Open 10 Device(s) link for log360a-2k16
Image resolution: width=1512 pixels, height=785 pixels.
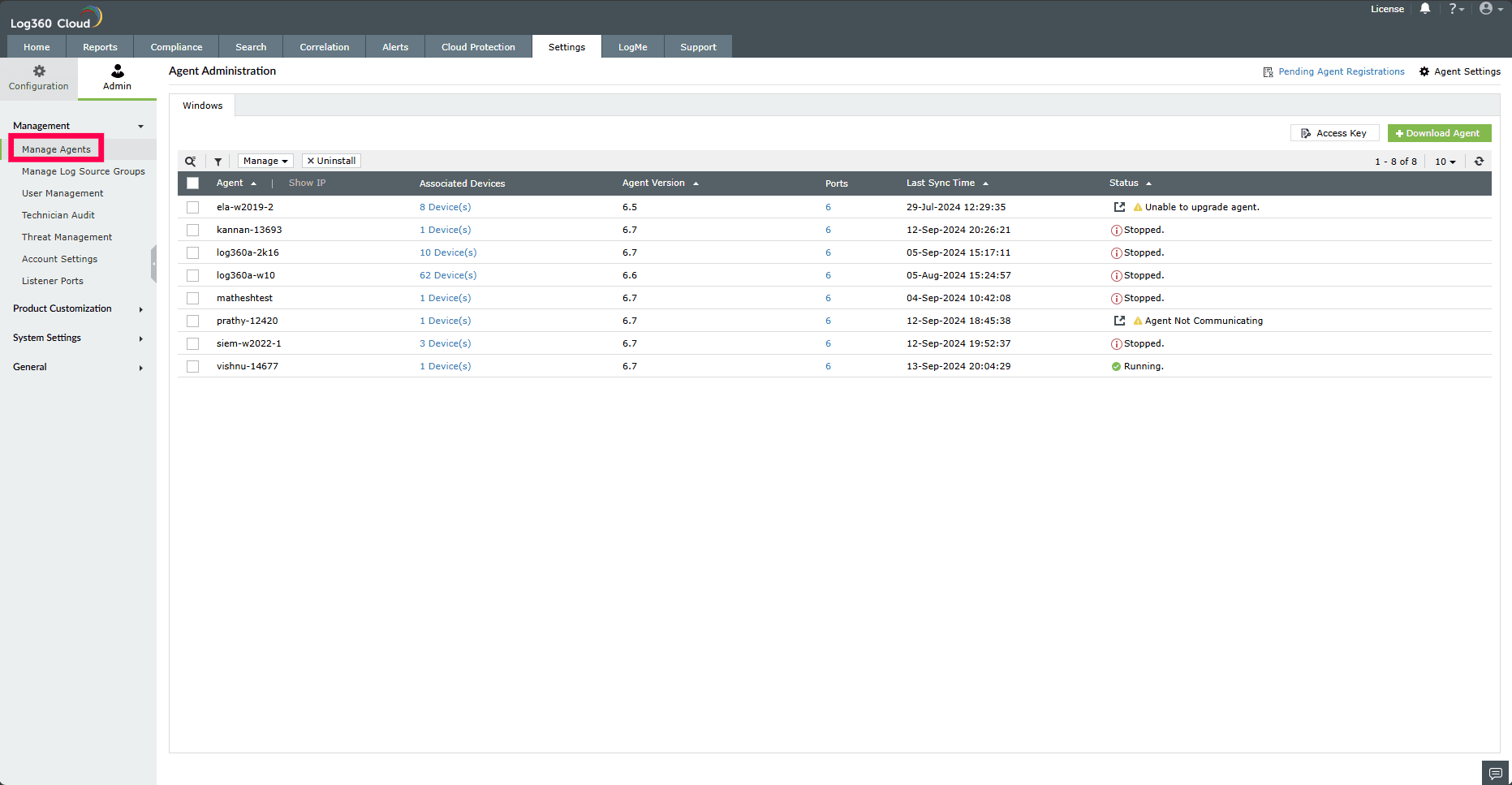pyautogui.click(x=448, y=252)
